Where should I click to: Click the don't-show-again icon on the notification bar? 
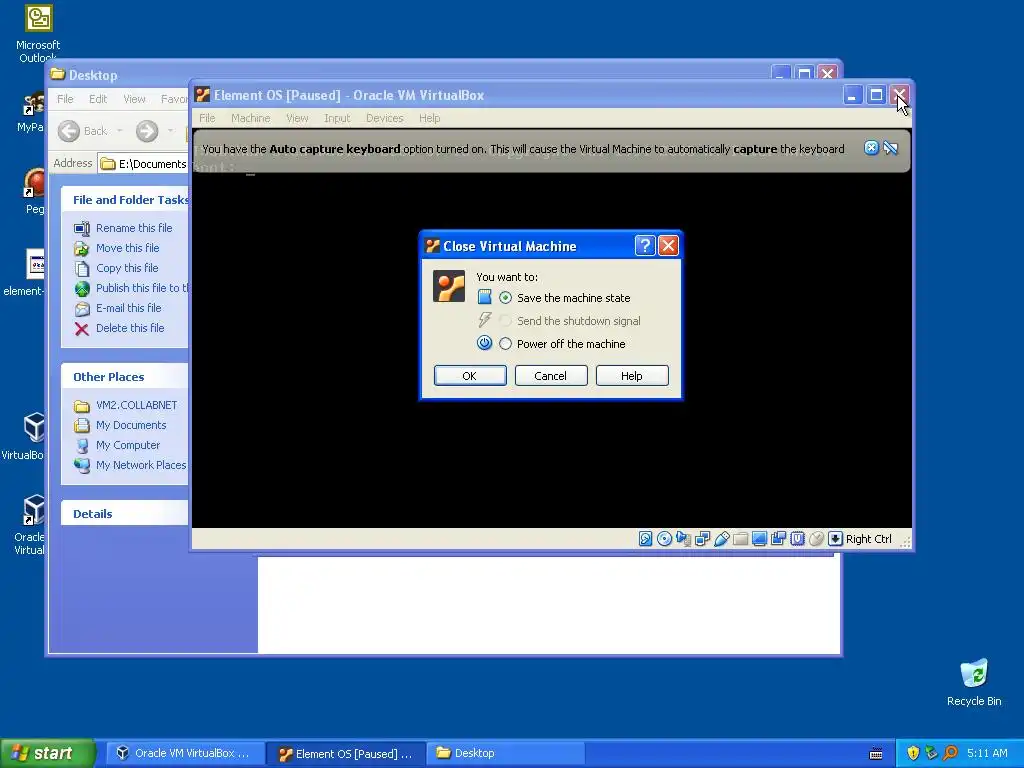tap(891, 148)
